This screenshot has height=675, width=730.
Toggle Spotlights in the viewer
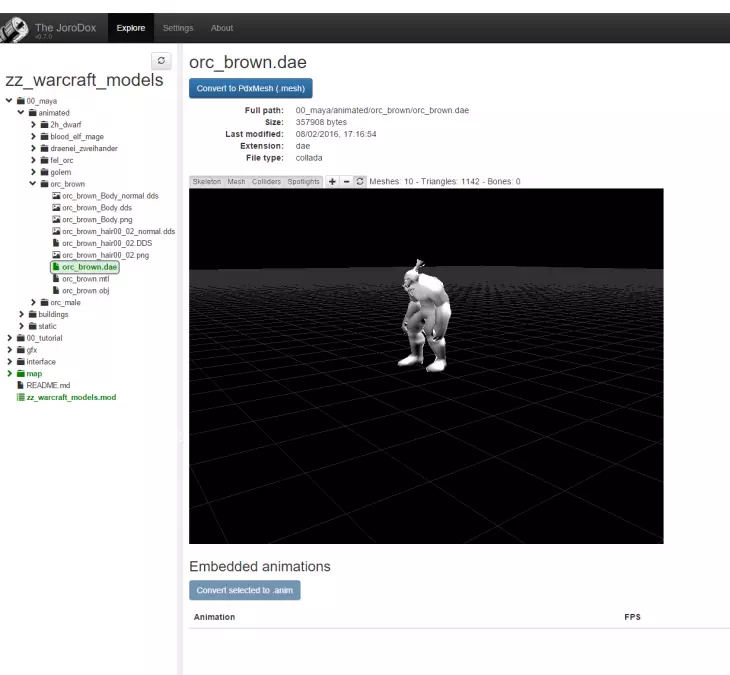pos(304,182)
